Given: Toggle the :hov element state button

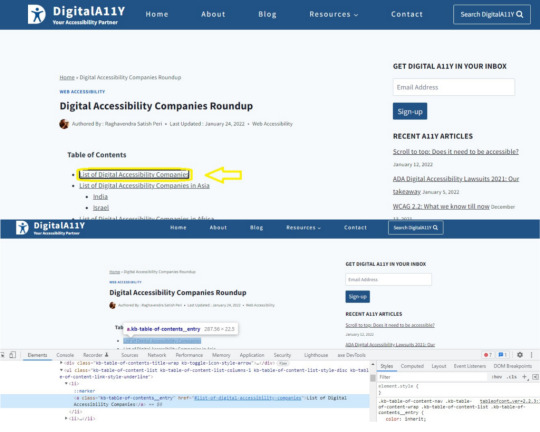Looking at the screenshot, I should pos(497,377).
